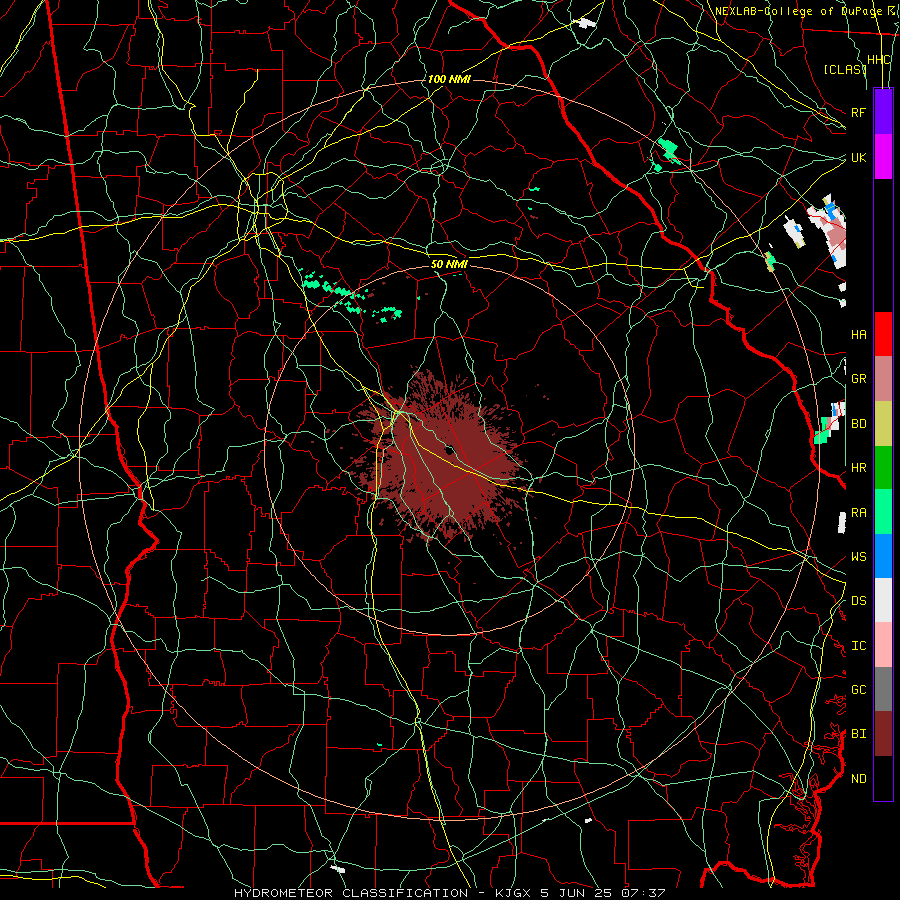The height and width of the screenshot is (900, 900).
Task: Click the "HR" legend label
Action: pos(858,468)
